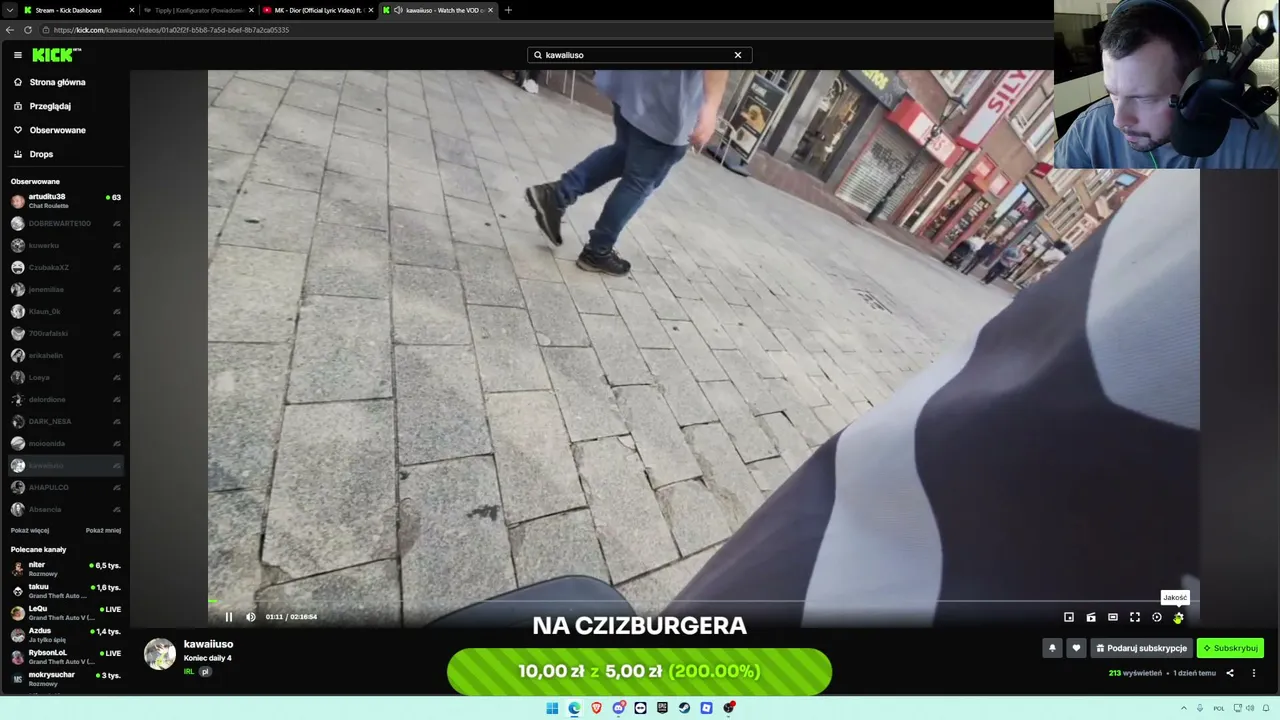Follow kawaiiuso with the heart button
The image size is (1280, 720).
(1076, 648)
